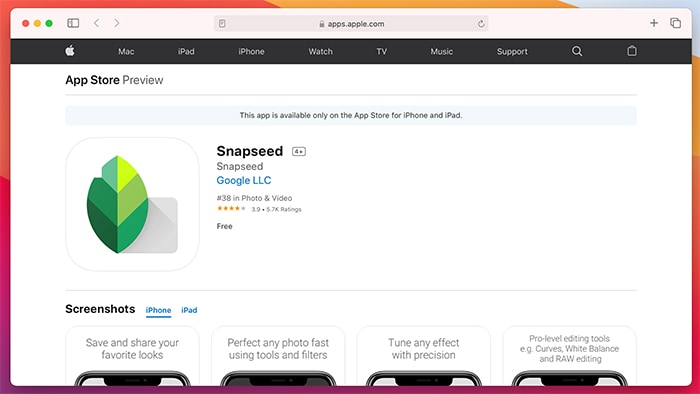Open 'Perfect any photo fast' screenshot
The width and height of the screenshot is (700, 394).
point(278,356)
